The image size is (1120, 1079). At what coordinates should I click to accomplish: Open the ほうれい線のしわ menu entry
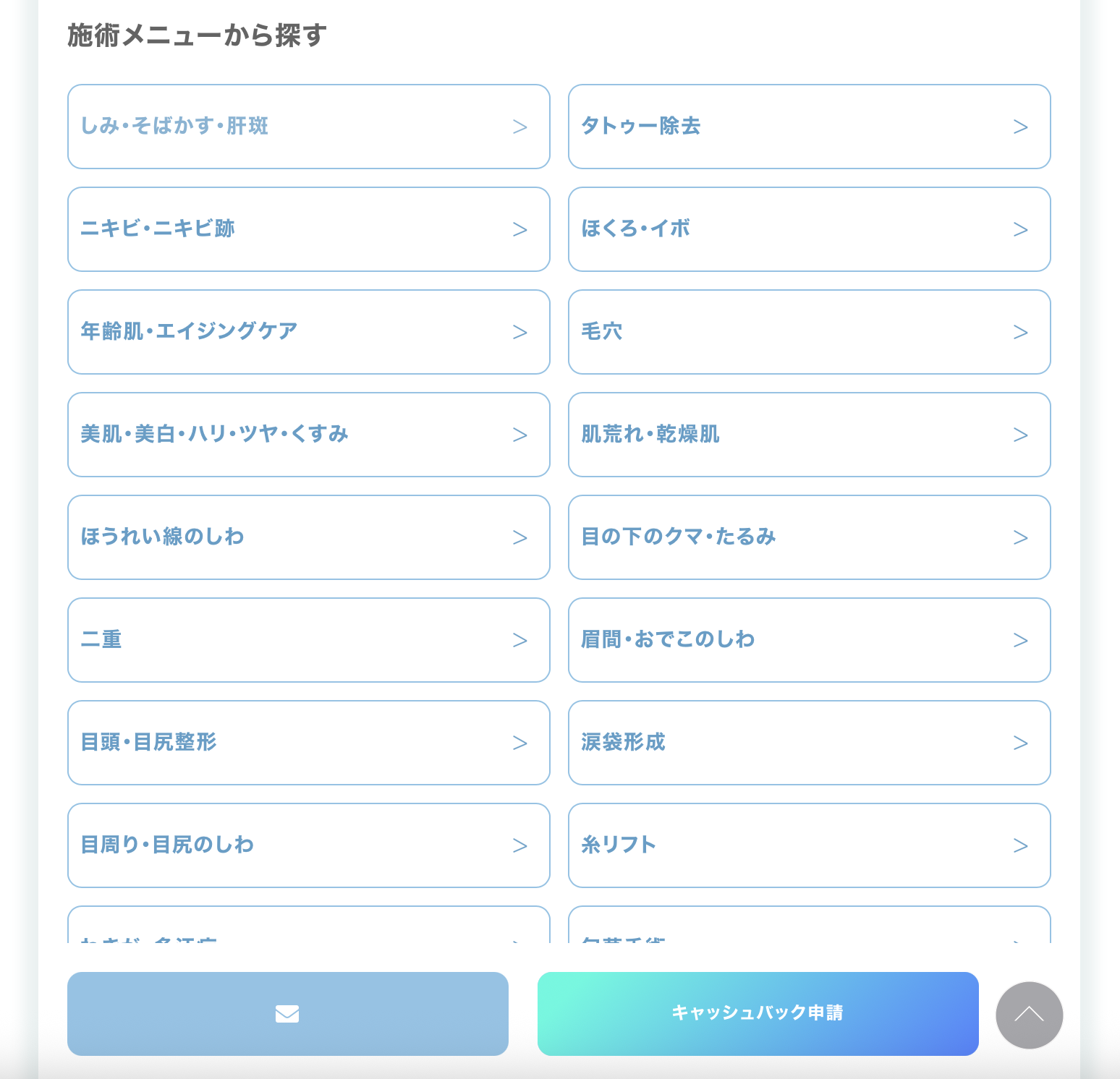pyautogui.click(x=308, y=537)
